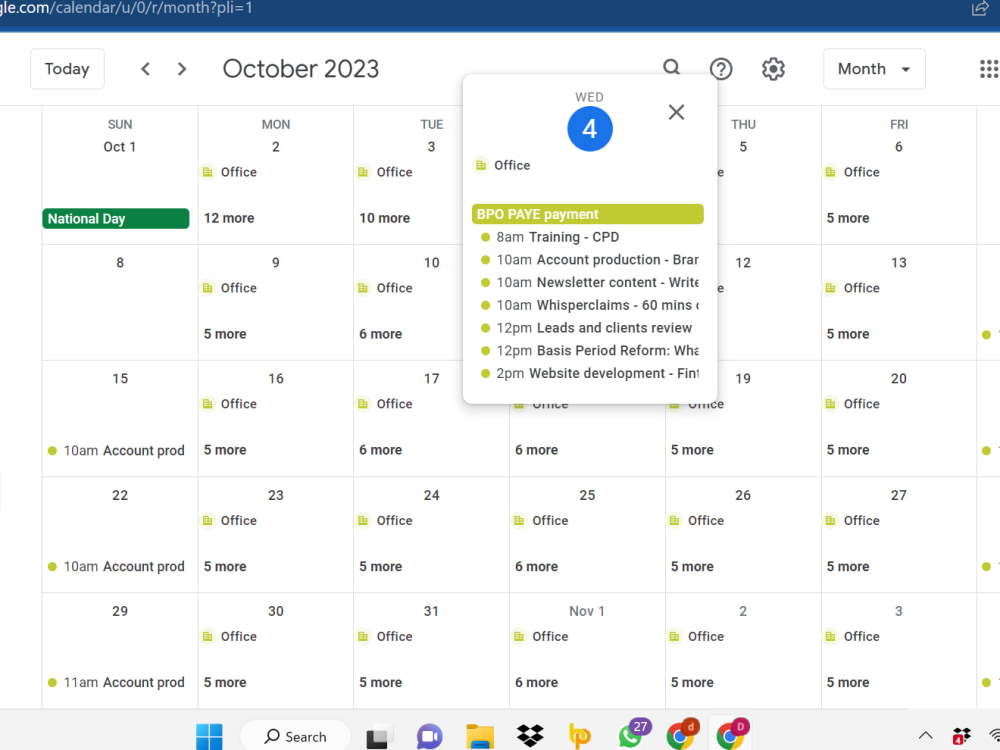The image size is (1000, 750).
Task: Show 5 more events on Monday 9
Action: pyautogui.click(x=224, y=334)
